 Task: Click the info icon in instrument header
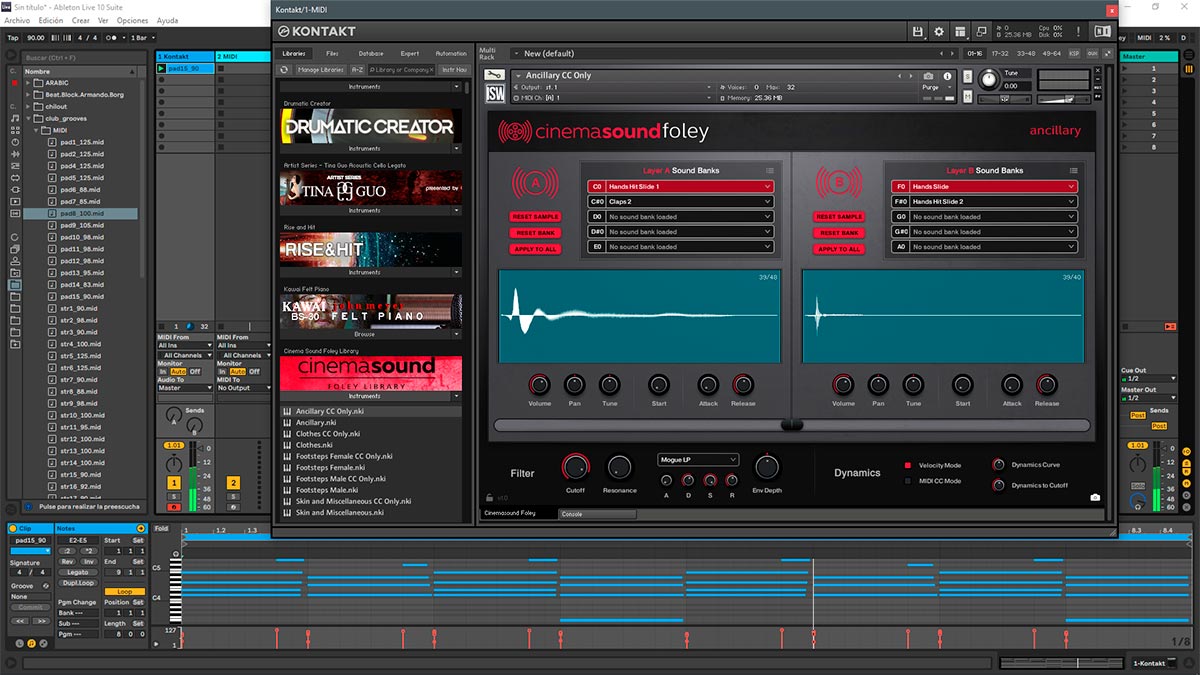coord(945,76)
